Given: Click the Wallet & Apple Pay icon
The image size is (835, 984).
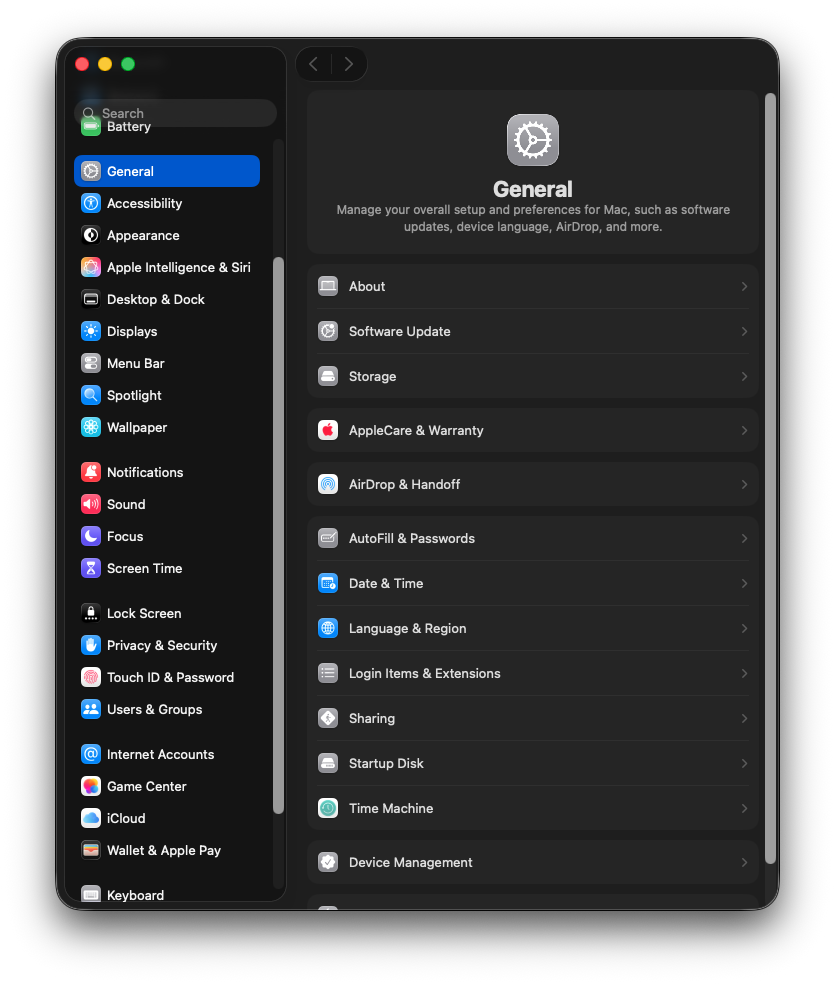Looking at the screenshot, I should pos(91,850).
